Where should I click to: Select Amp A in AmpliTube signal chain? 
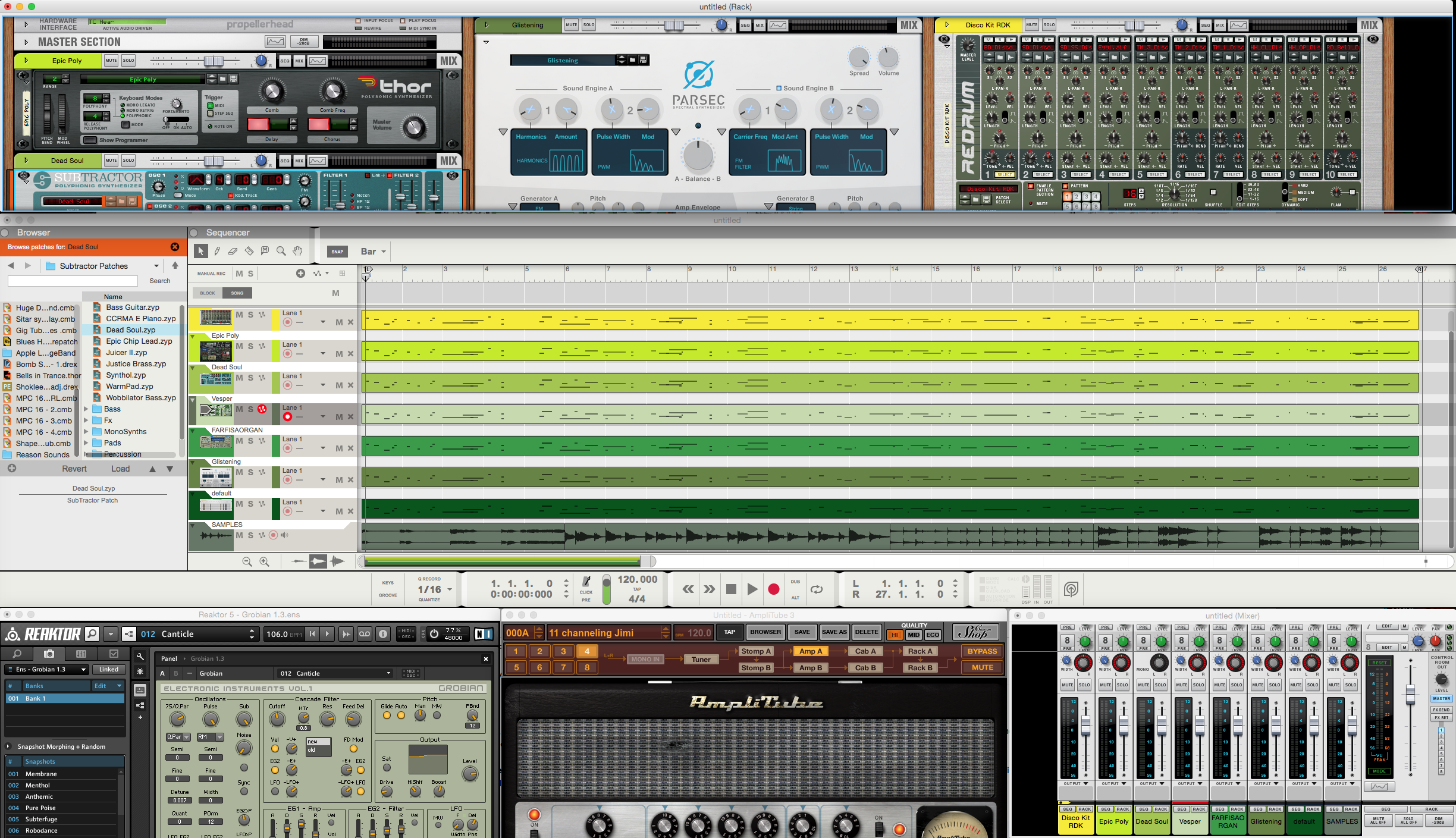[811, 652]
